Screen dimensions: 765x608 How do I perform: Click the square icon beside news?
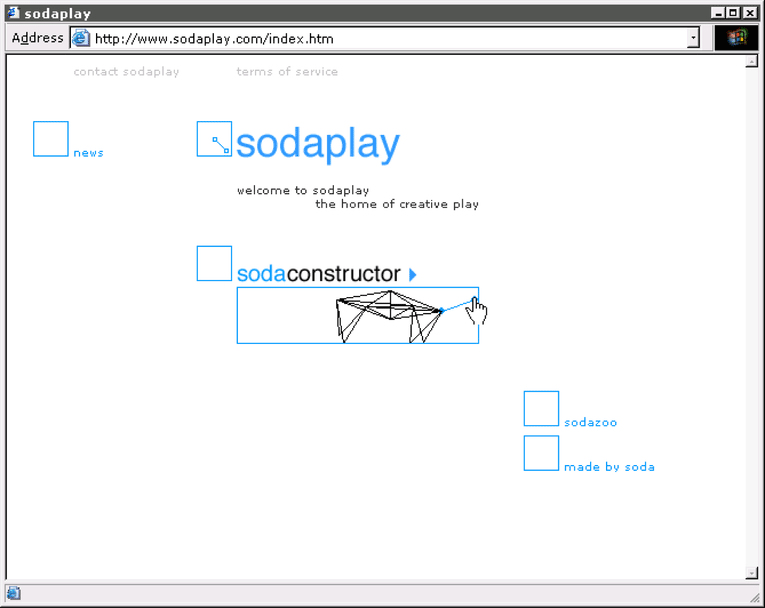tap(51, 139)
